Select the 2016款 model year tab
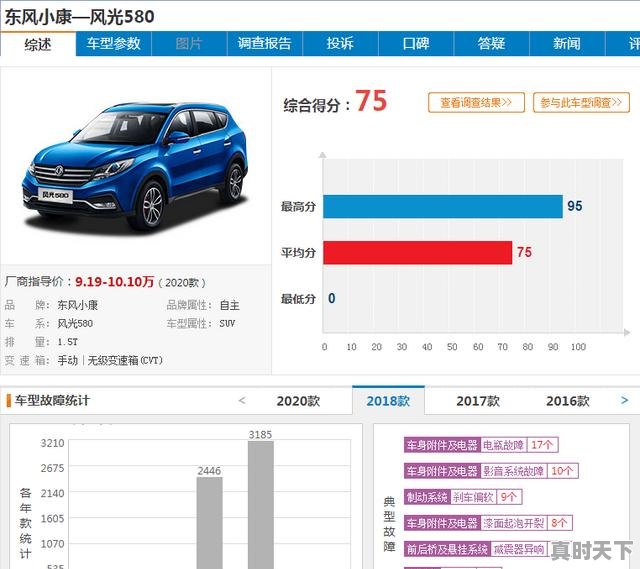The image size is (640, 569). (568, 401)
